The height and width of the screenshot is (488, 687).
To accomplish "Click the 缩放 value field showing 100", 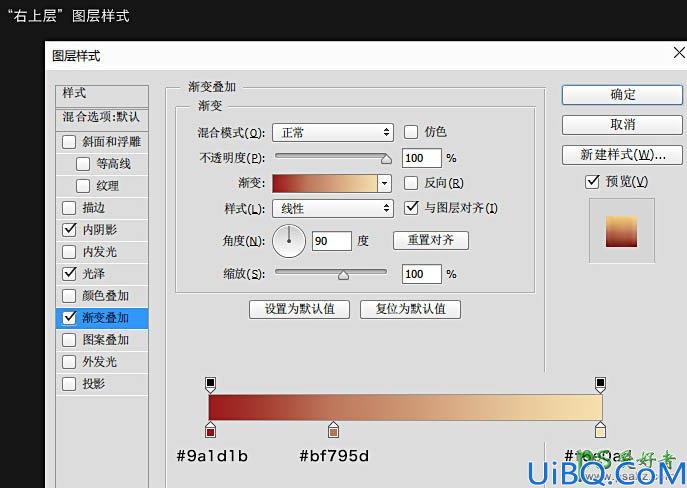I will [421, 274].
